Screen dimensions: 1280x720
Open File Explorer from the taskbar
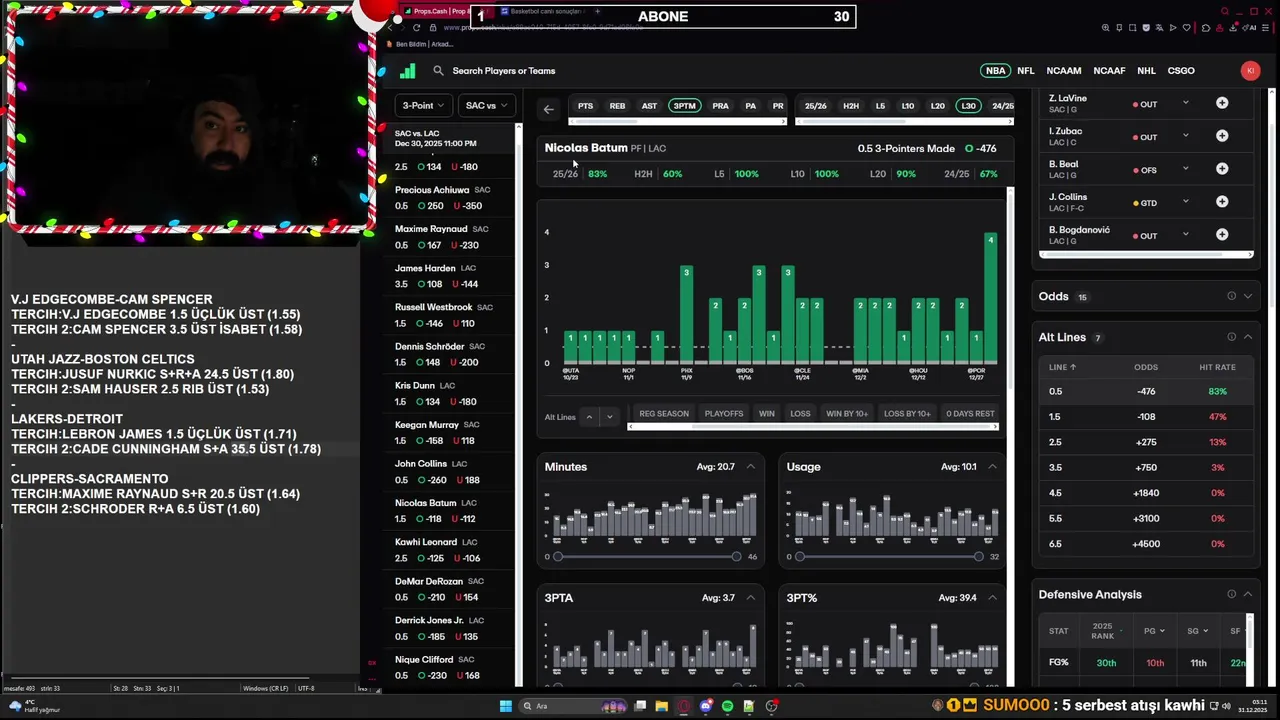(662, 706)
